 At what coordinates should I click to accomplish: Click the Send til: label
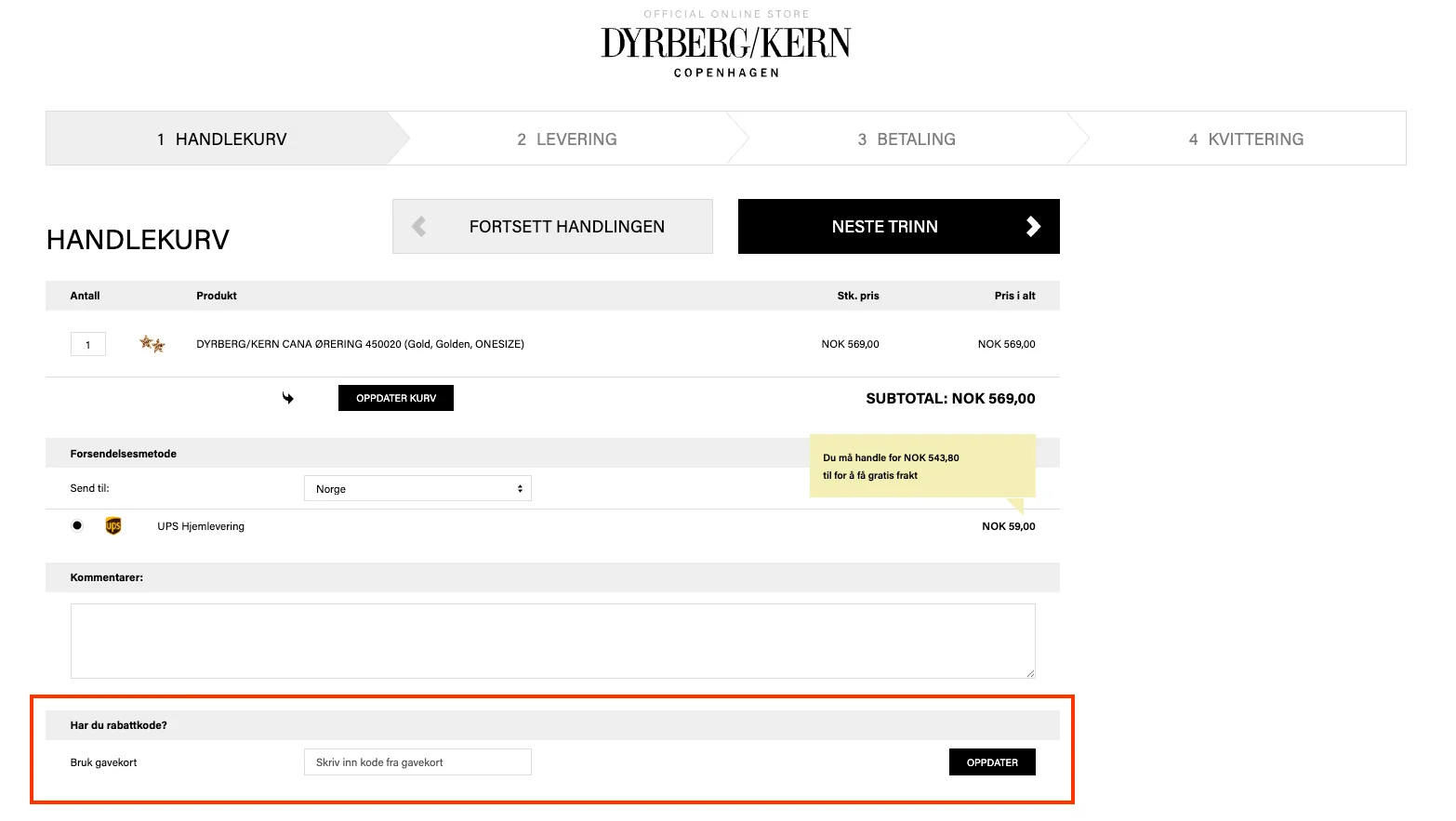pos(90,488)
